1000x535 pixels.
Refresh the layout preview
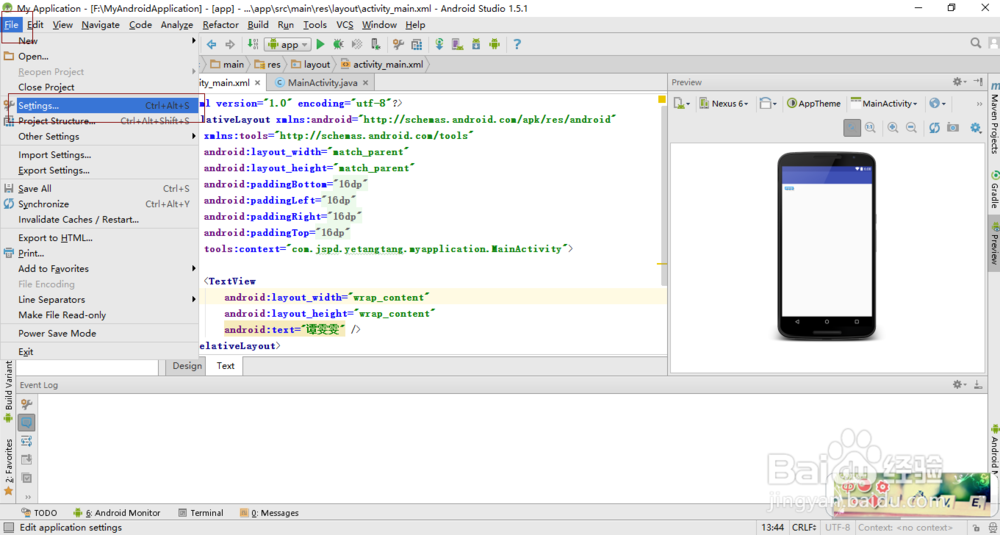point(934,128)
